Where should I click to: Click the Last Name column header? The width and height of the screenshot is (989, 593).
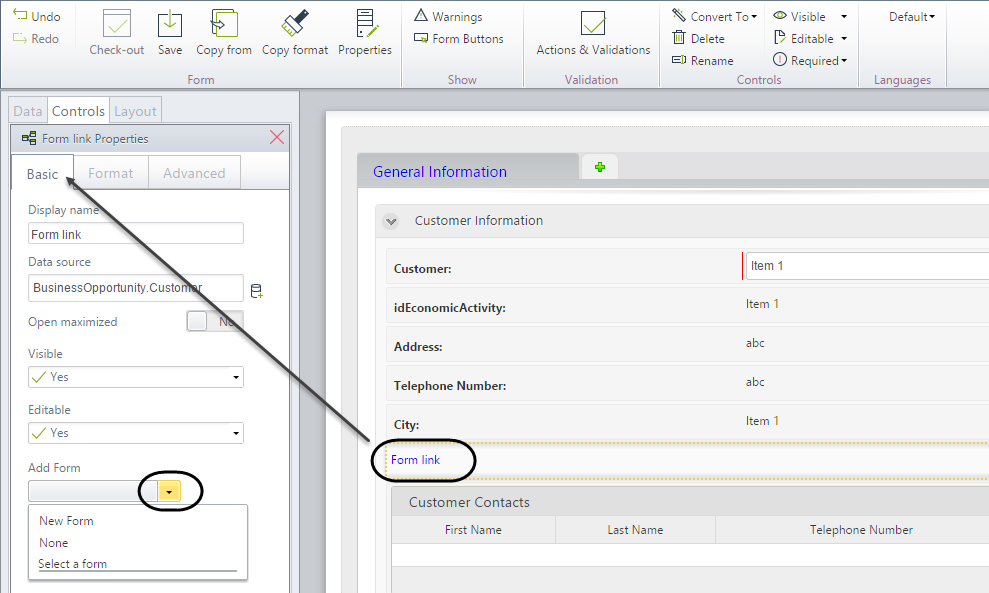coord(635,530)
